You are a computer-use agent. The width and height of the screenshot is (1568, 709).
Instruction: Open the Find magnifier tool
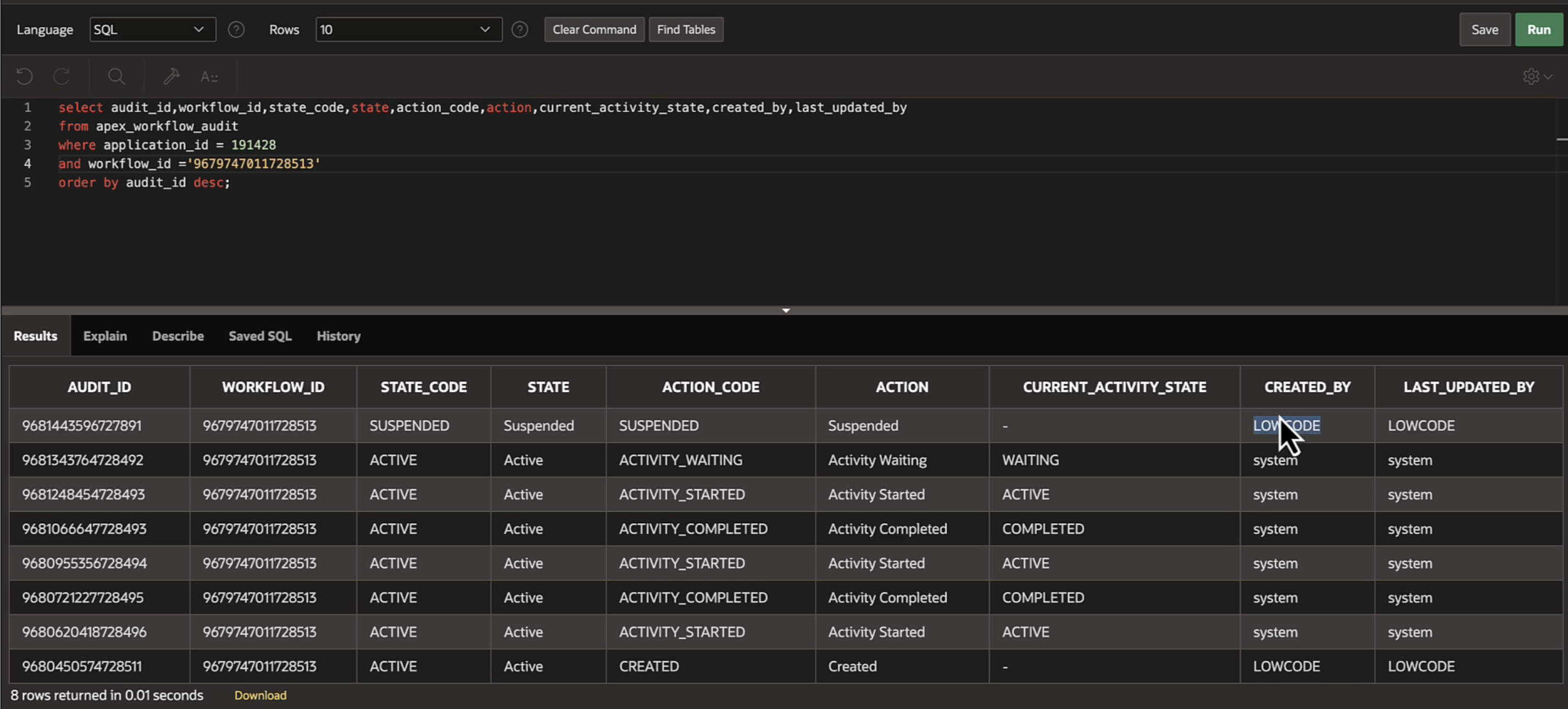116,76
